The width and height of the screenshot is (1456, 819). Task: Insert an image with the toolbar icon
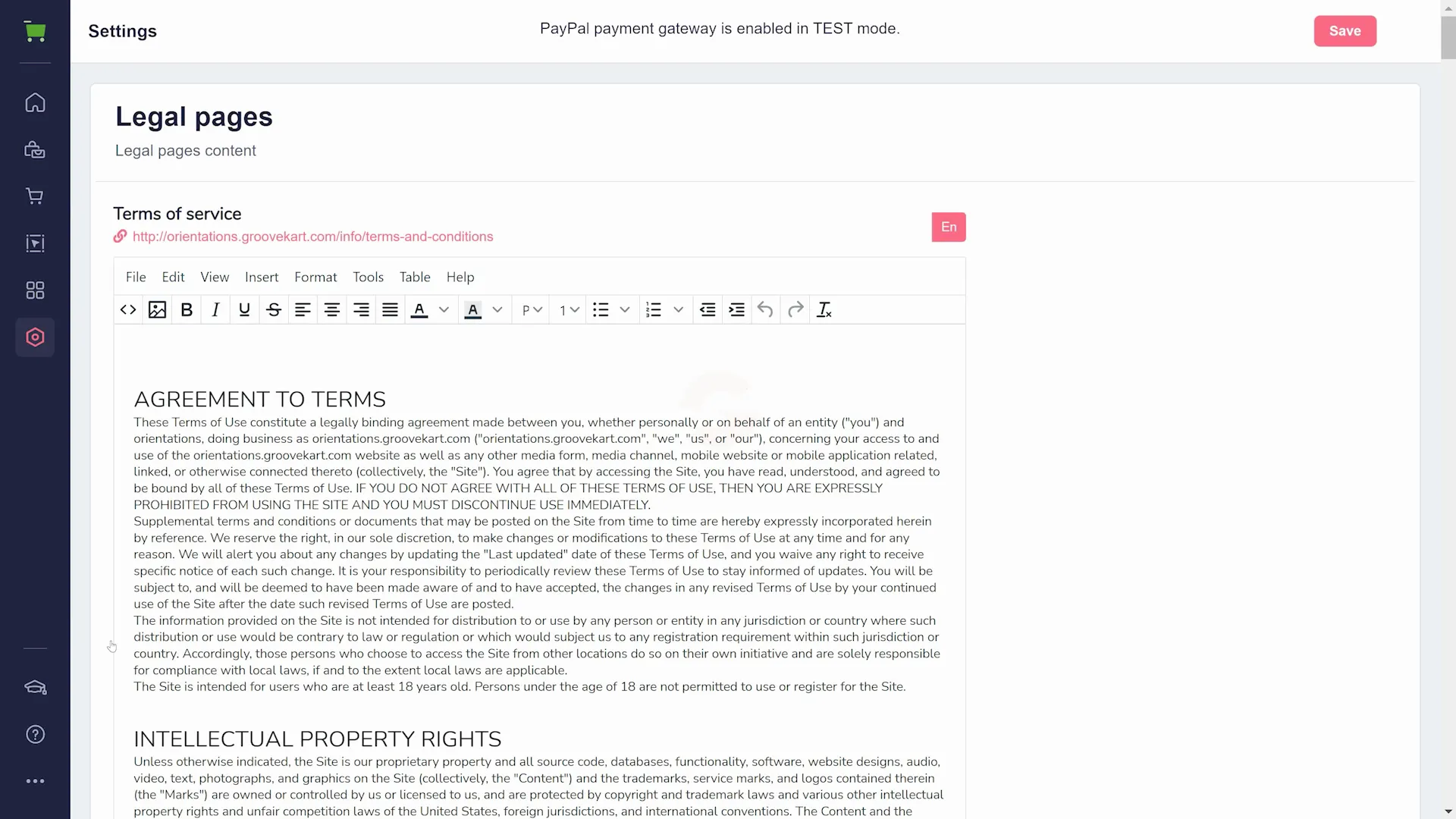click(x=157, y=309)
